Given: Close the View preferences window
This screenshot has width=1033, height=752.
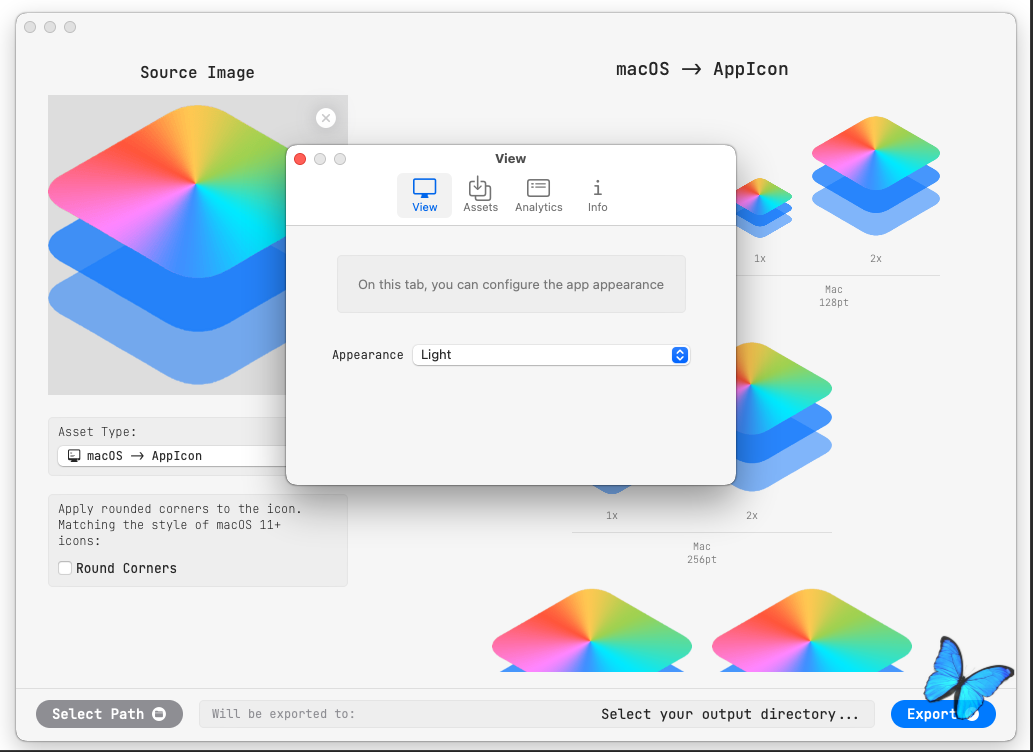Looking at the screenshot, I should 300,159.
